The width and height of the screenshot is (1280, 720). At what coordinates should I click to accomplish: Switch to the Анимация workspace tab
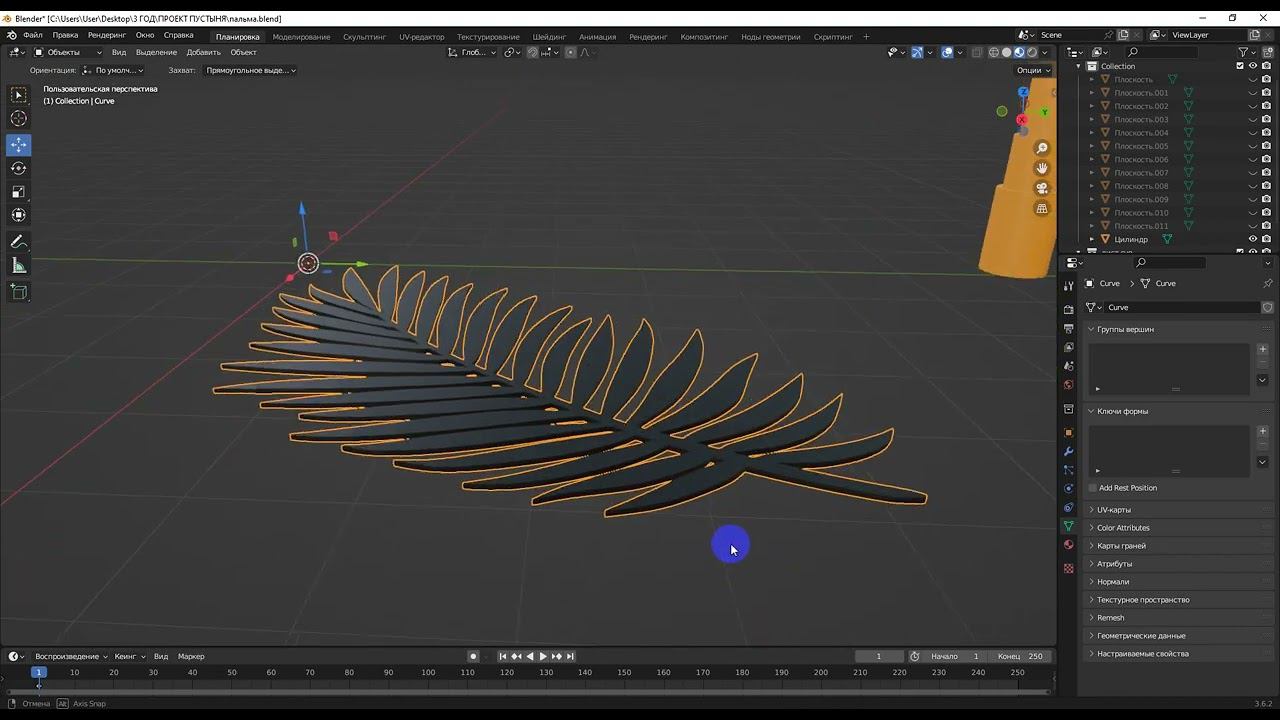coord(597,37)
